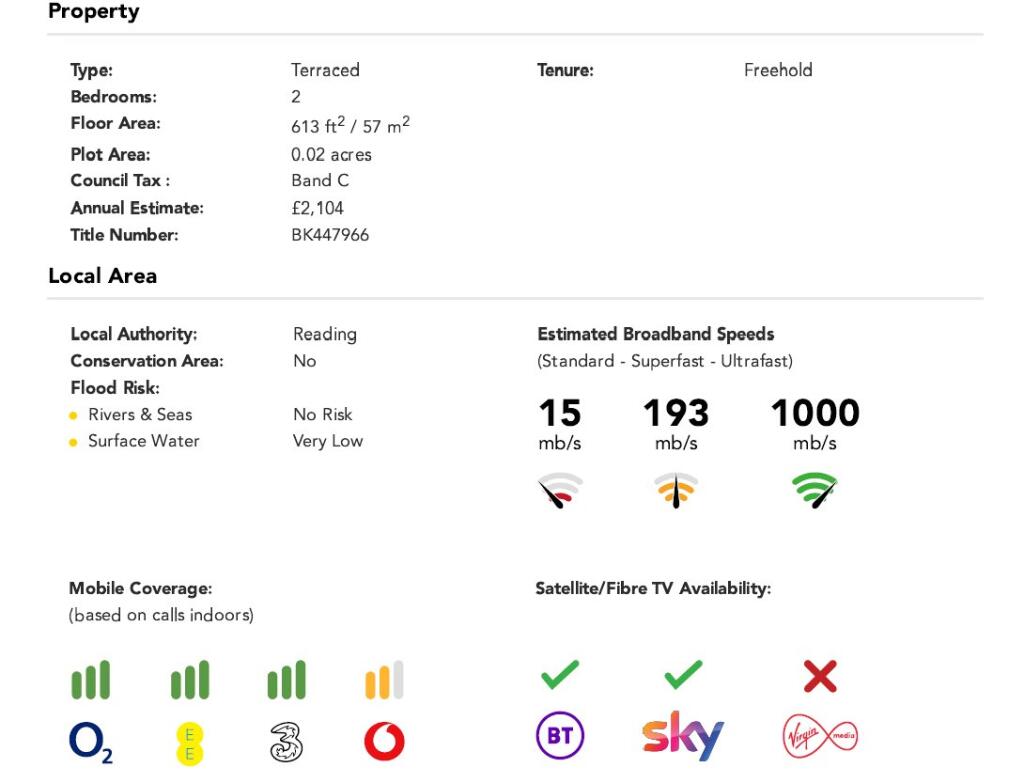Click the Local Area section heading
Viewport: 1024px width, 783px height.
[x=102, y=276]
